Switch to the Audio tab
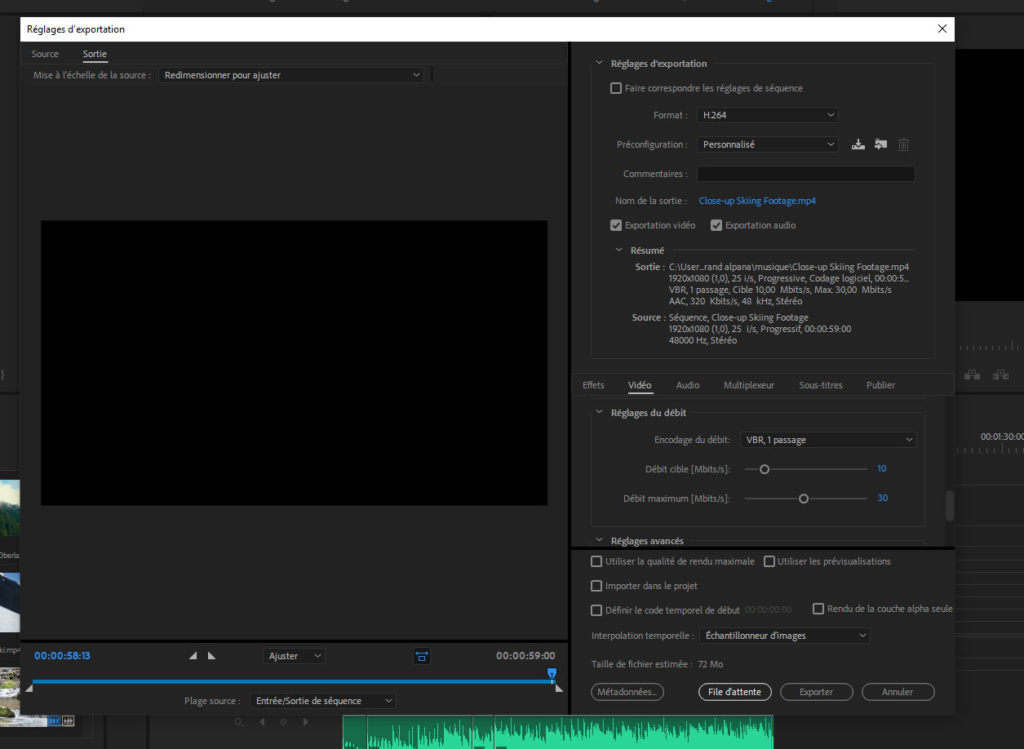1024x749 pixels. coord(687,385)
